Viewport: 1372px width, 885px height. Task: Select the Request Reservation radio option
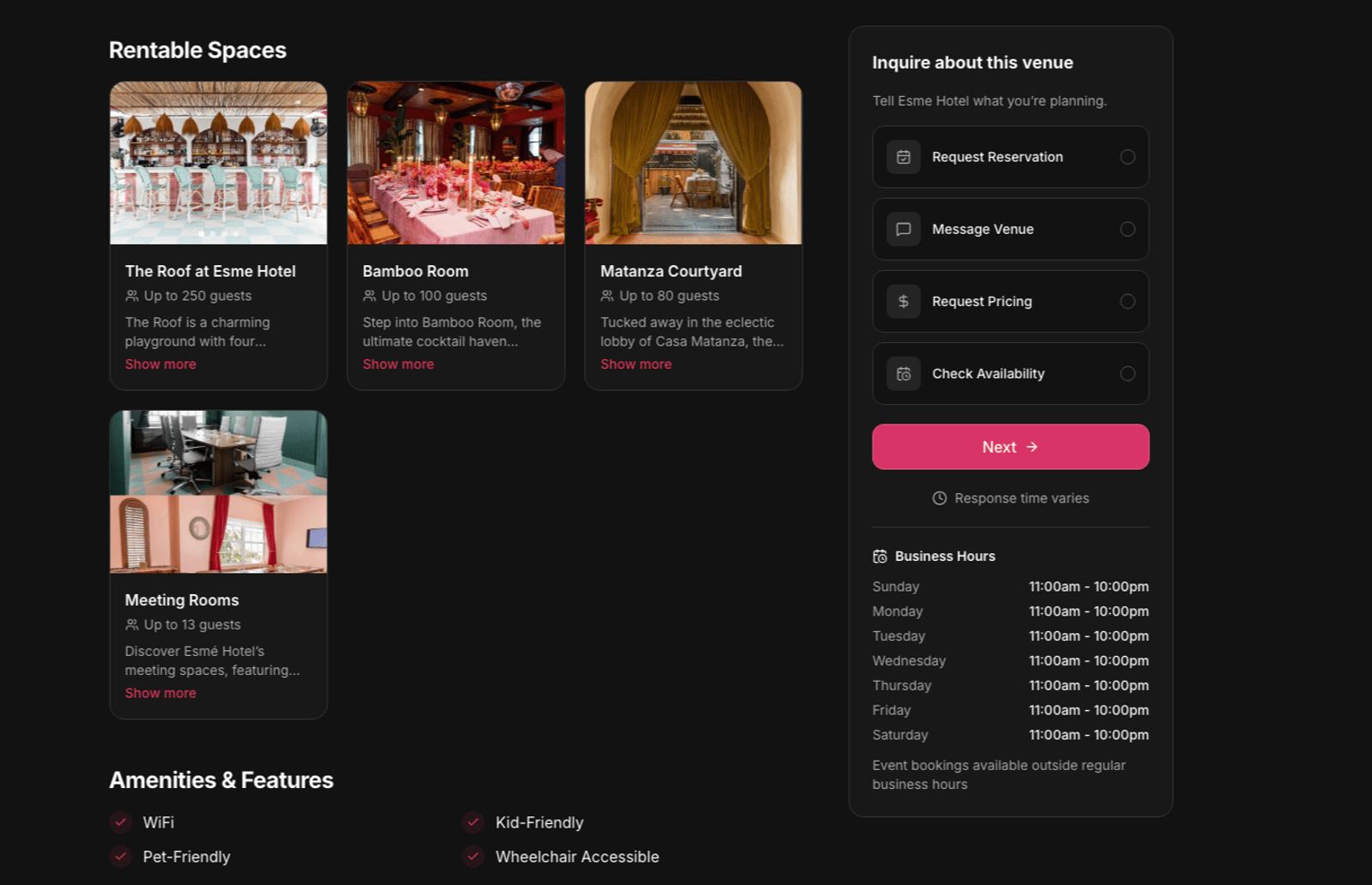coord(1128,157)
